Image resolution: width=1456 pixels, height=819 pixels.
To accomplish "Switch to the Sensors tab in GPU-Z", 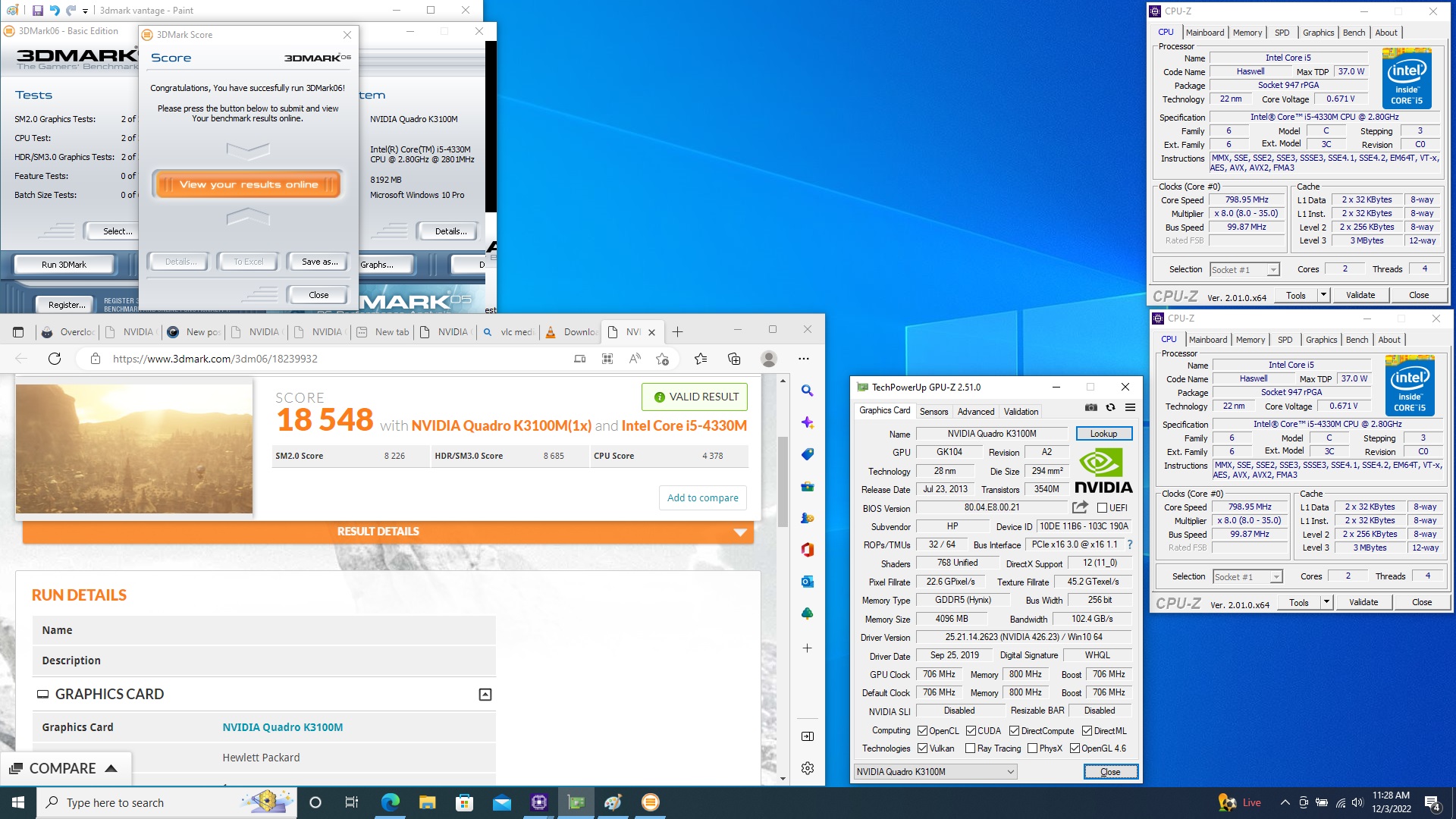I will (x=934, y=412).
